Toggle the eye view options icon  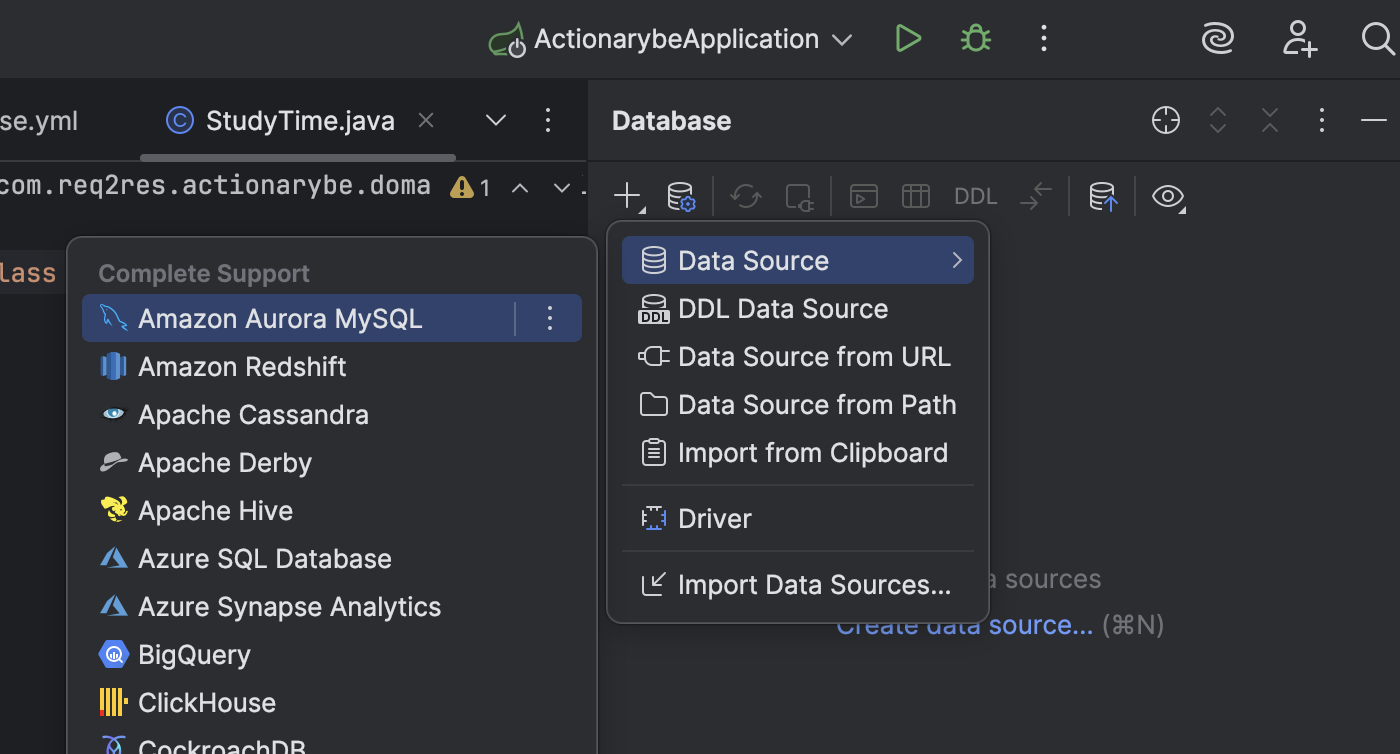pyautogui.click(x=1168, y=196)
